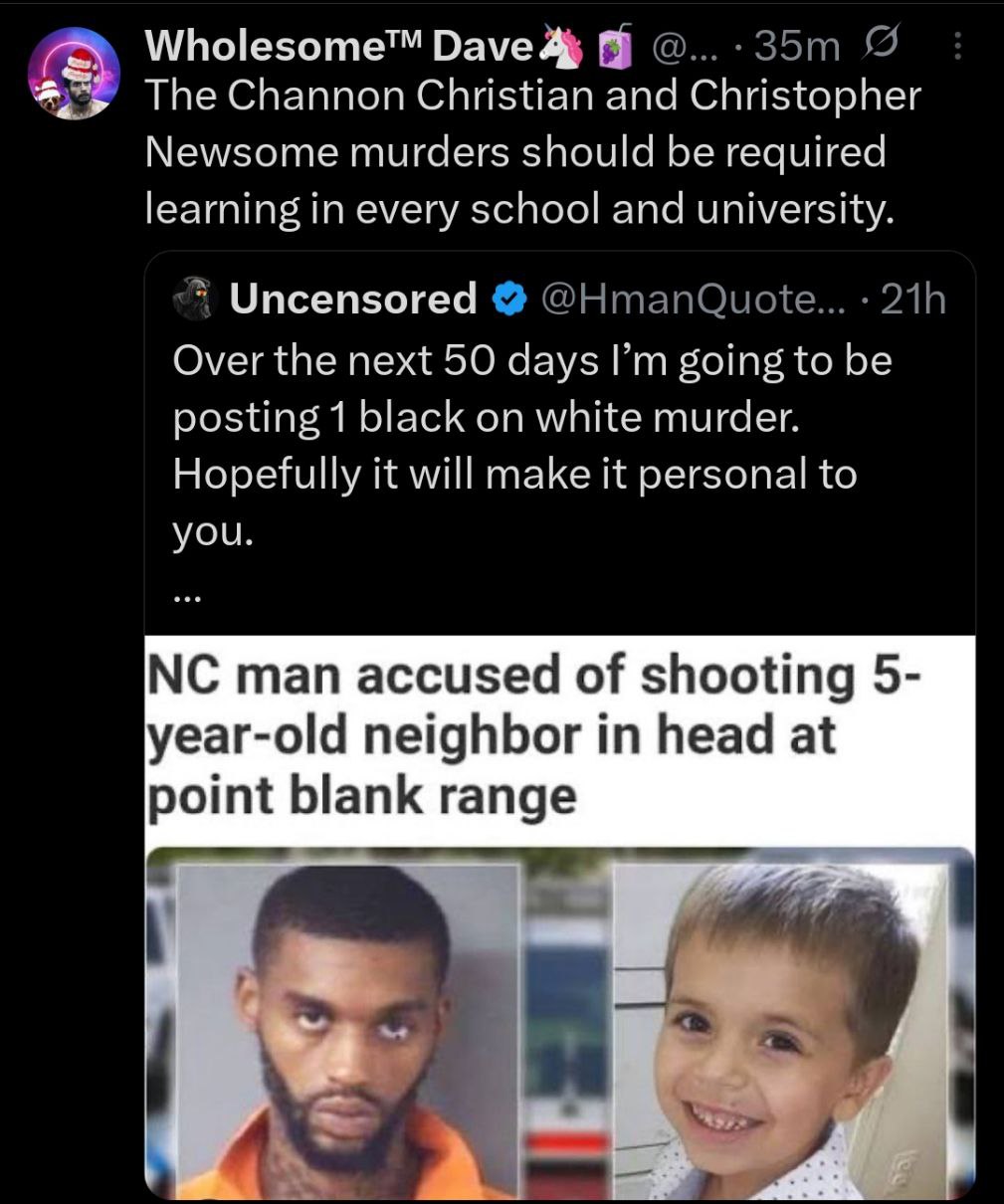The image size is (1004, 1204).
Task: Select the Uncensored display name in quote
Action: point(353,298)
